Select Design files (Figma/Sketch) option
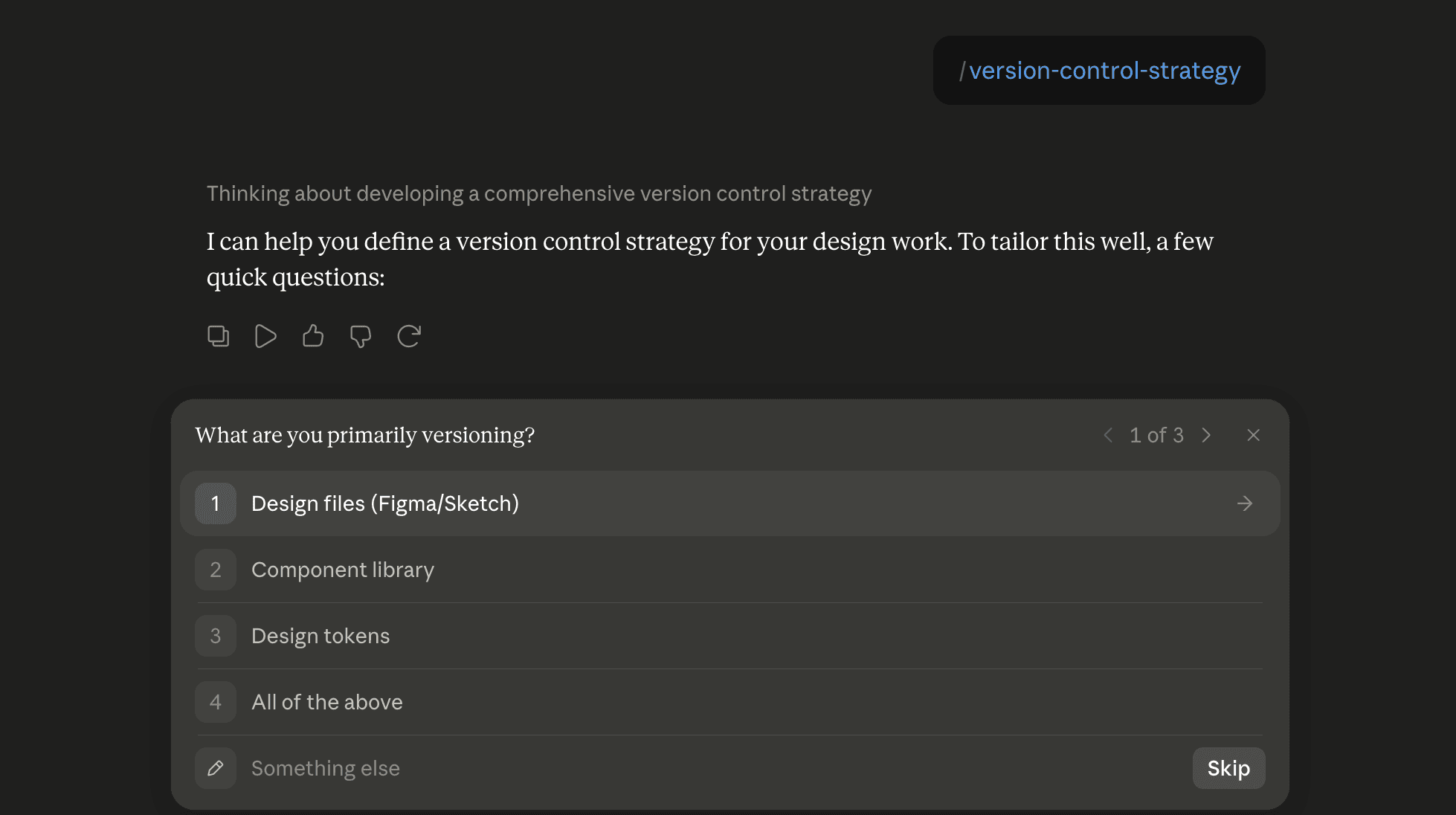Screen dimensions: 1456x815 [x=730, y=503]
